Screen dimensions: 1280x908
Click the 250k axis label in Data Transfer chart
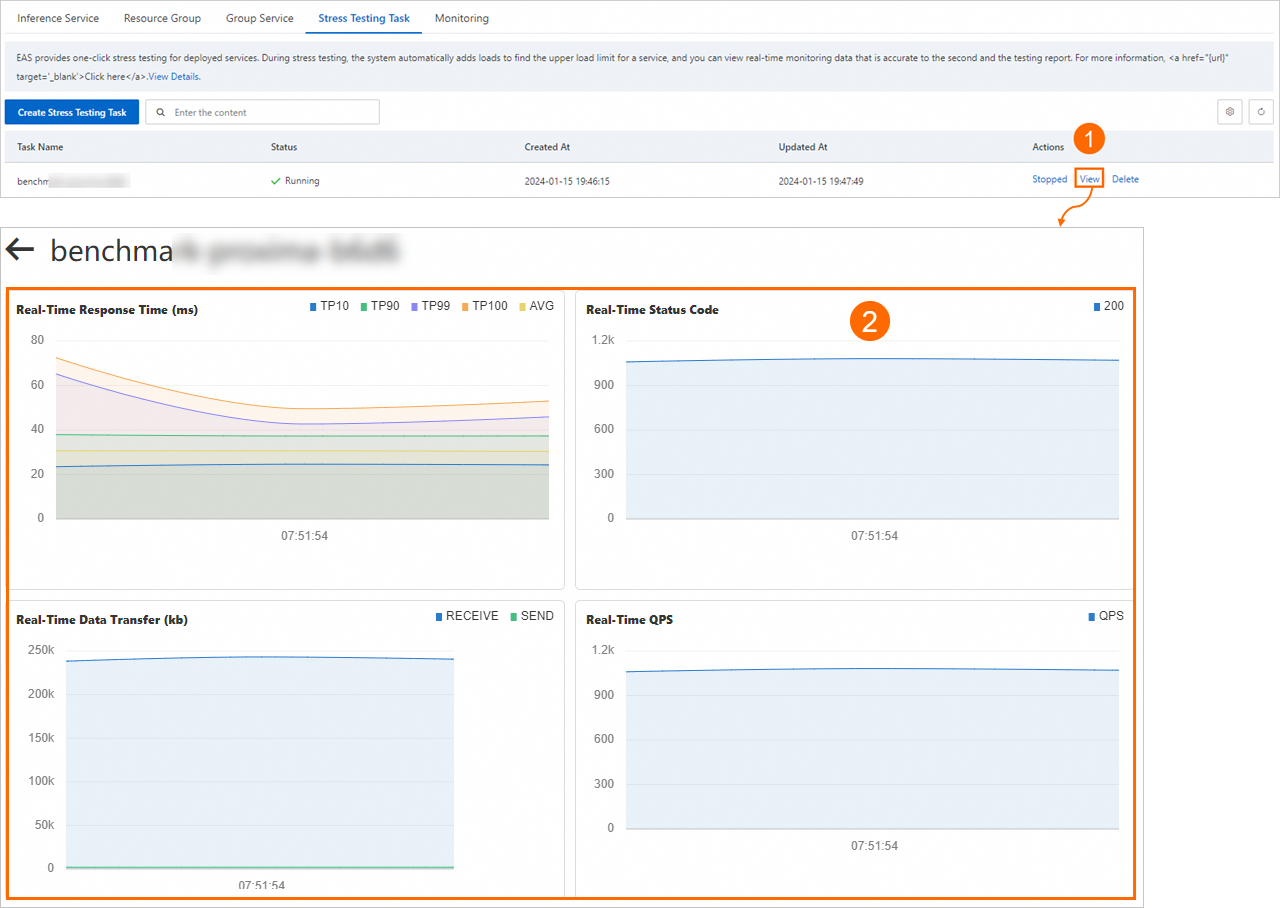pyautogui.click(x=41, y=650)
